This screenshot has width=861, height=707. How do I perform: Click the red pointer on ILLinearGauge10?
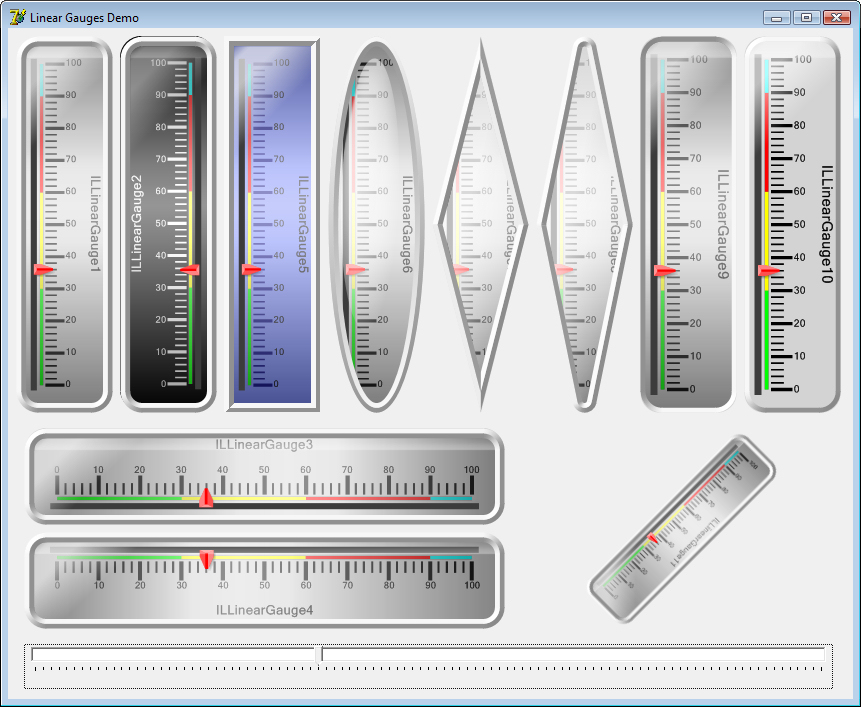768,271
